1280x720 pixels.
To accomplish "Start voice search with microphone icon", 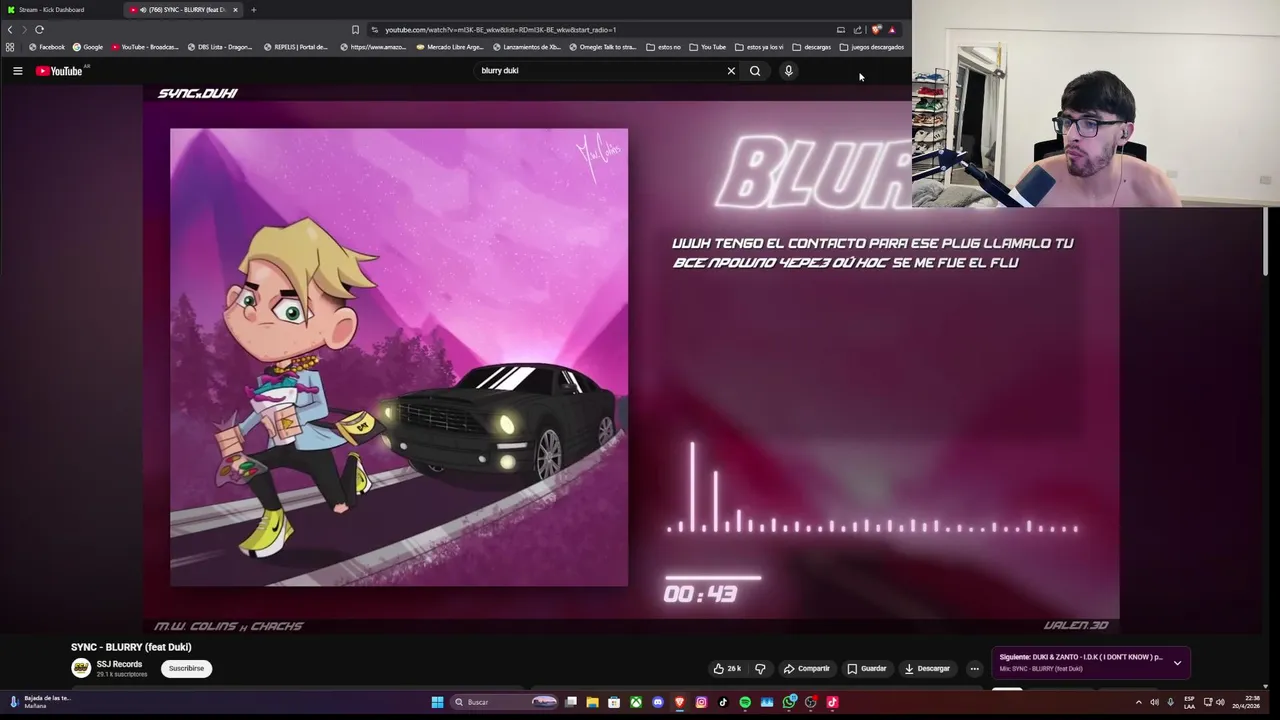I will pyautogui.click(x=788, y=71).
